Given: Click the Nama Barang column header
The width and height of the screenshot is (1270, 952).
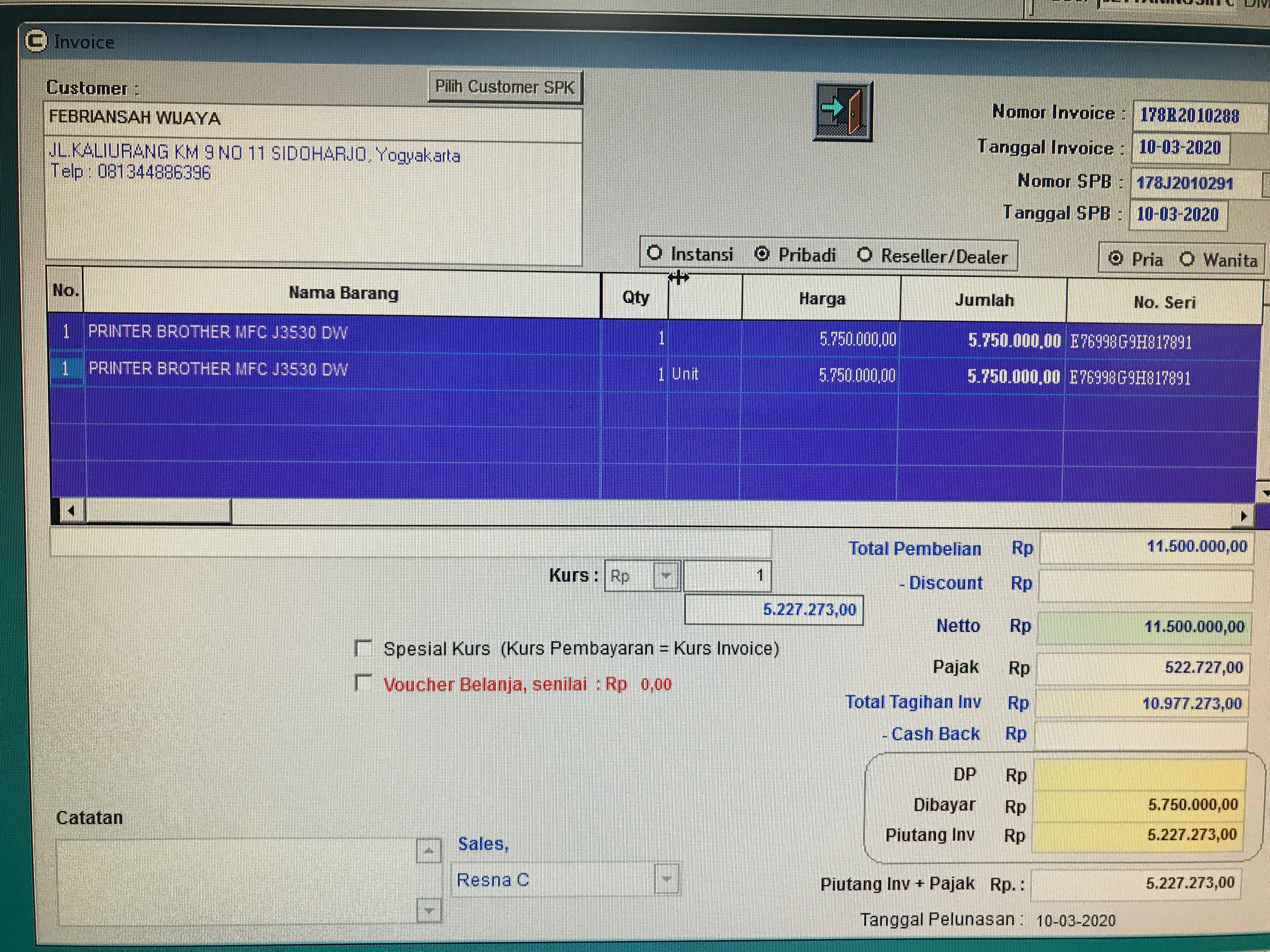Looking at the screenshot, I should [x=343, y=293].
